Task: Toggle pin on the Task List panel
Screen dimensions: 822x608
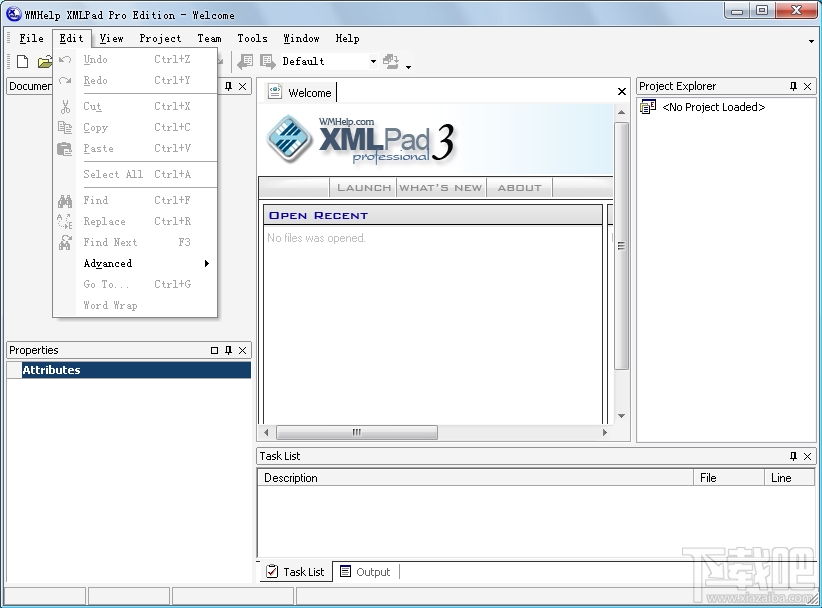Action: 793,457
